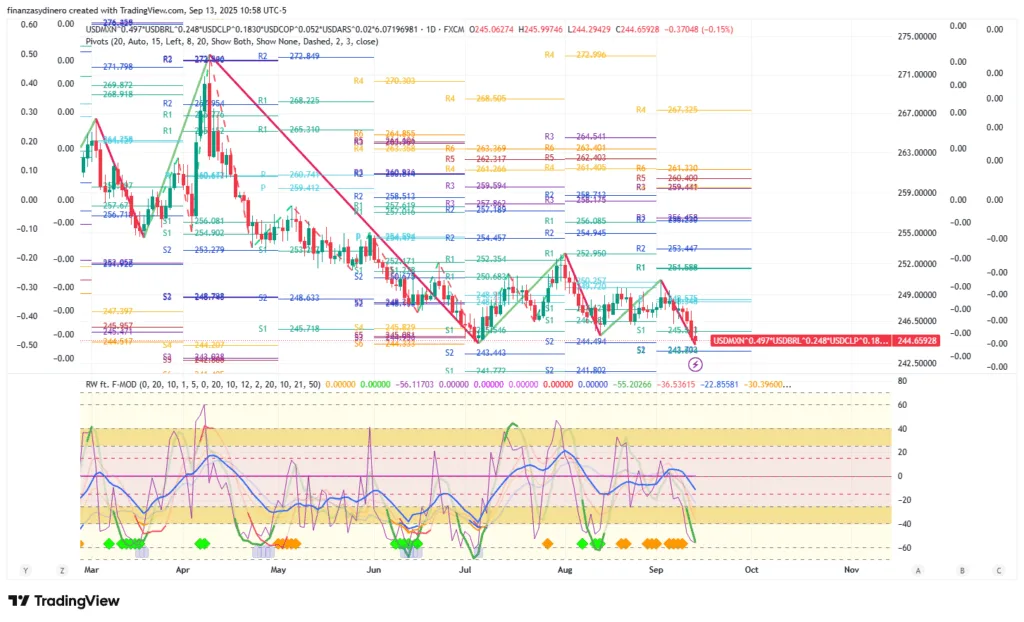Viewport: 1024px width, 622px height.
Task: Click the R4 pivot value 267.325
Action: tap(682, 110)
